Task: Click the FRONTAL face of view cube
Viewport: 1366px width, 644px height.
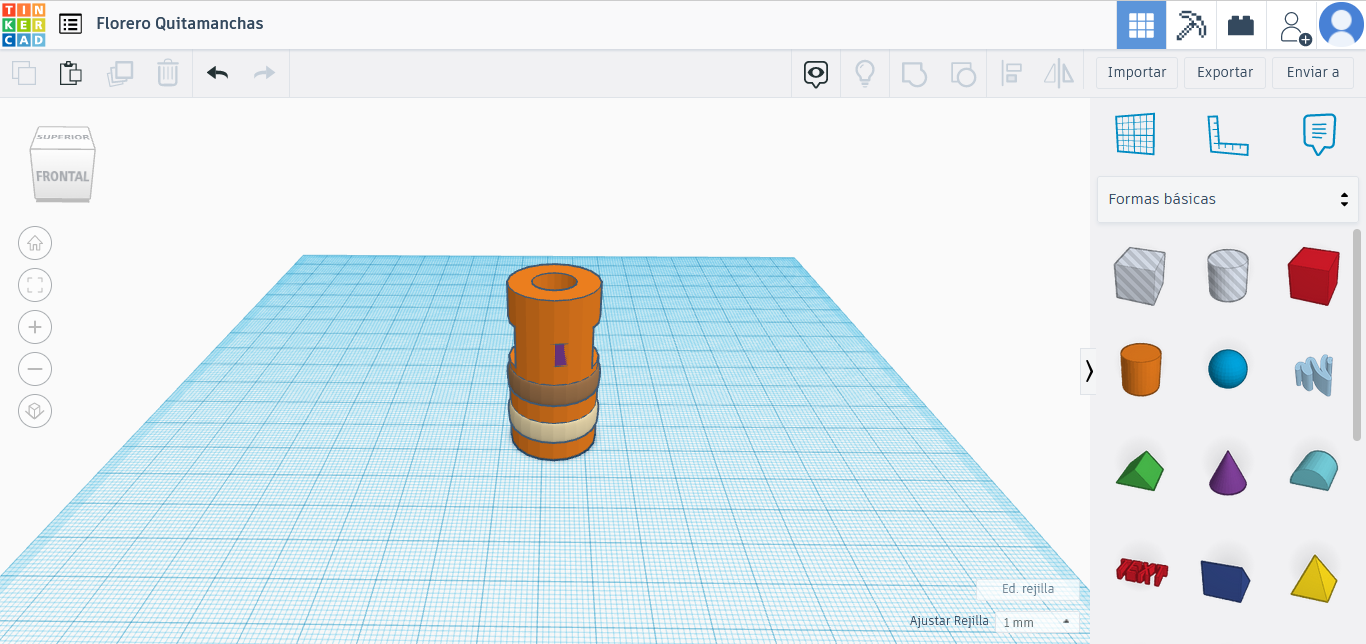Action: [62, 176]
